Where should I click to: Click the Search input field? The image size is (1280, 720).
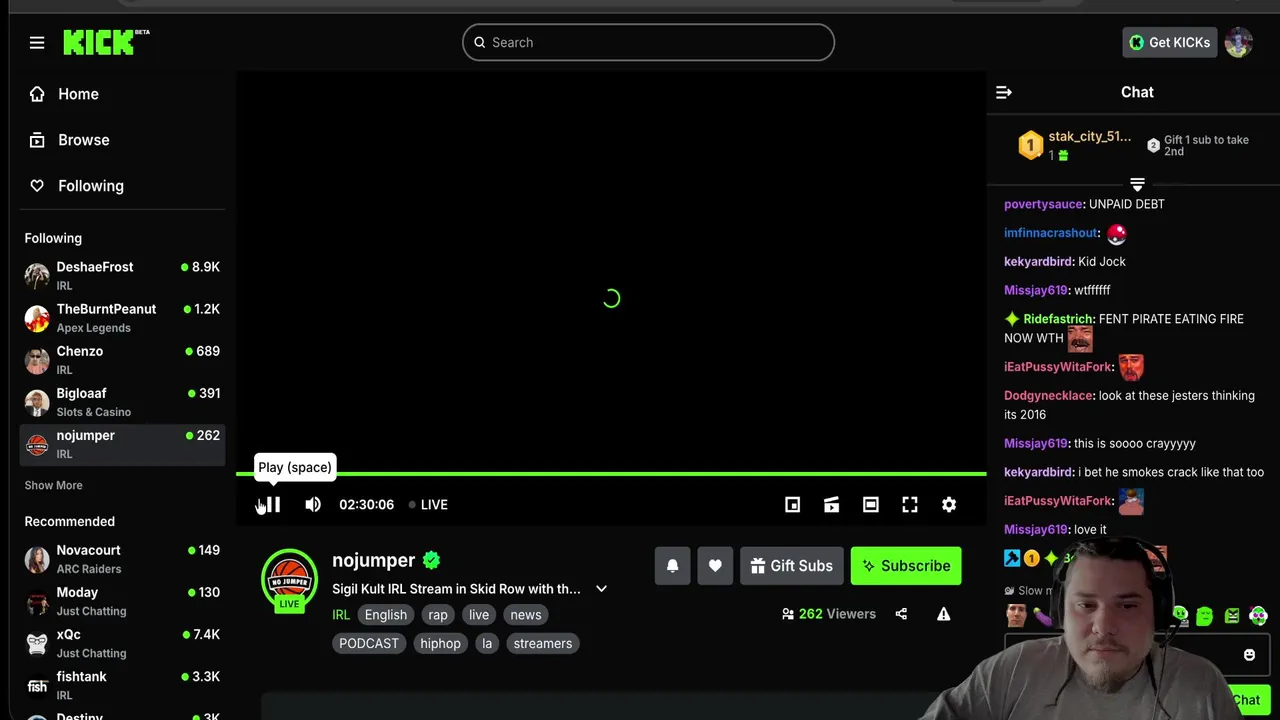[648, 42]
